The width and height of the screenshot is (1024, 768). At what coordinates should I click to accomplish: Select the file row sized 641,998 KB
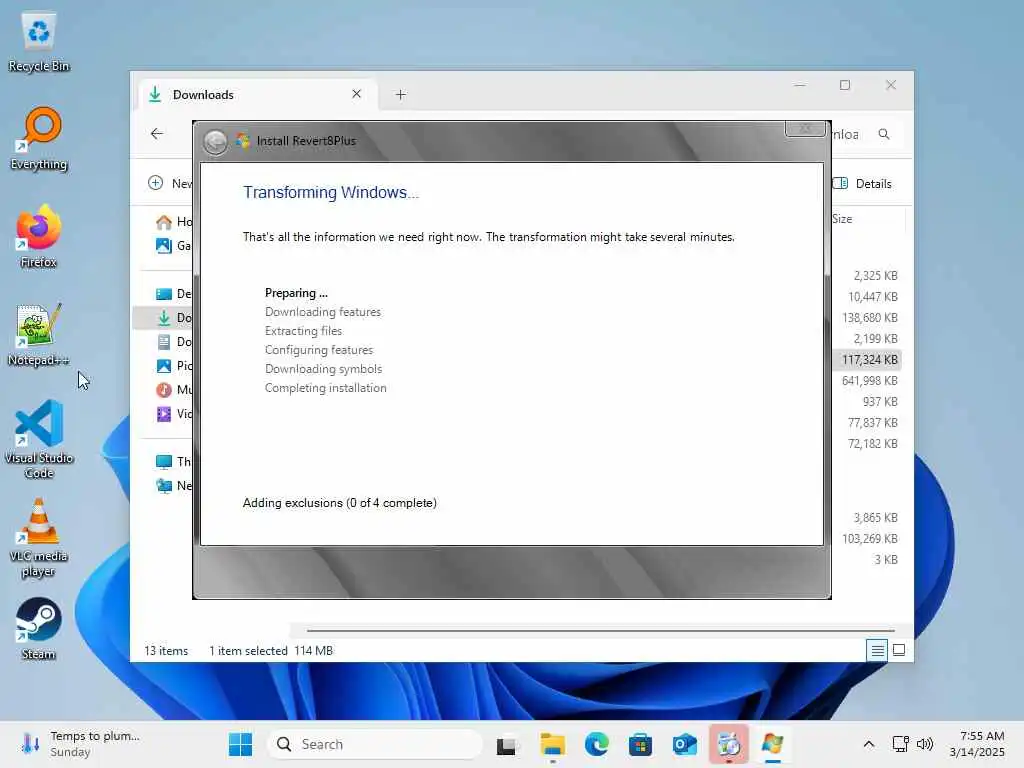tap(869, 381)
